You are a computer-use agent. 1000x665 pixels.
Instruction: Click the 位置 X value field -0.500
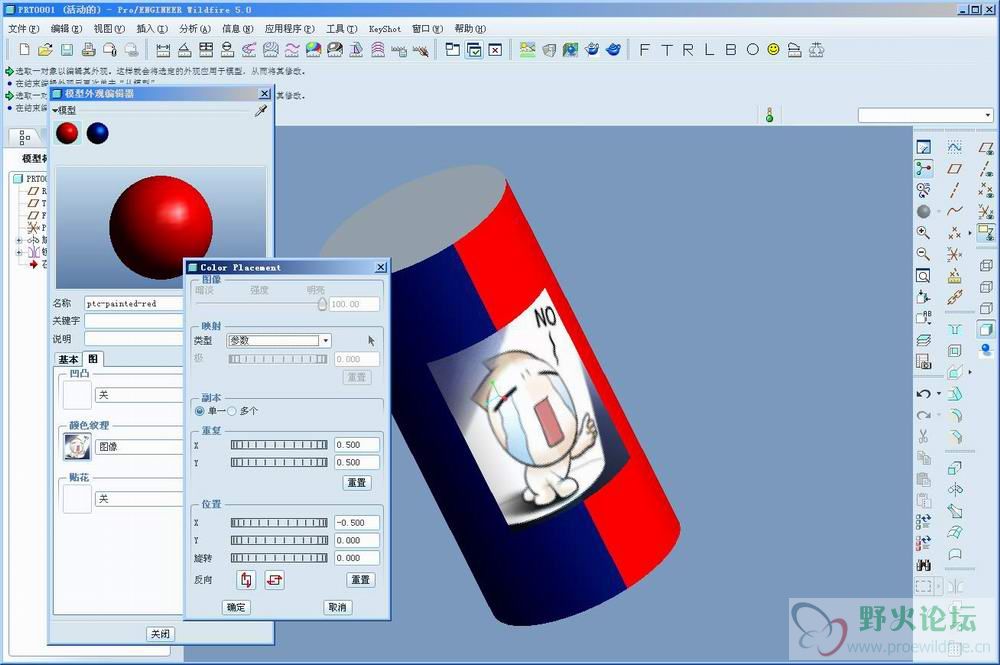tap(357, 523)
